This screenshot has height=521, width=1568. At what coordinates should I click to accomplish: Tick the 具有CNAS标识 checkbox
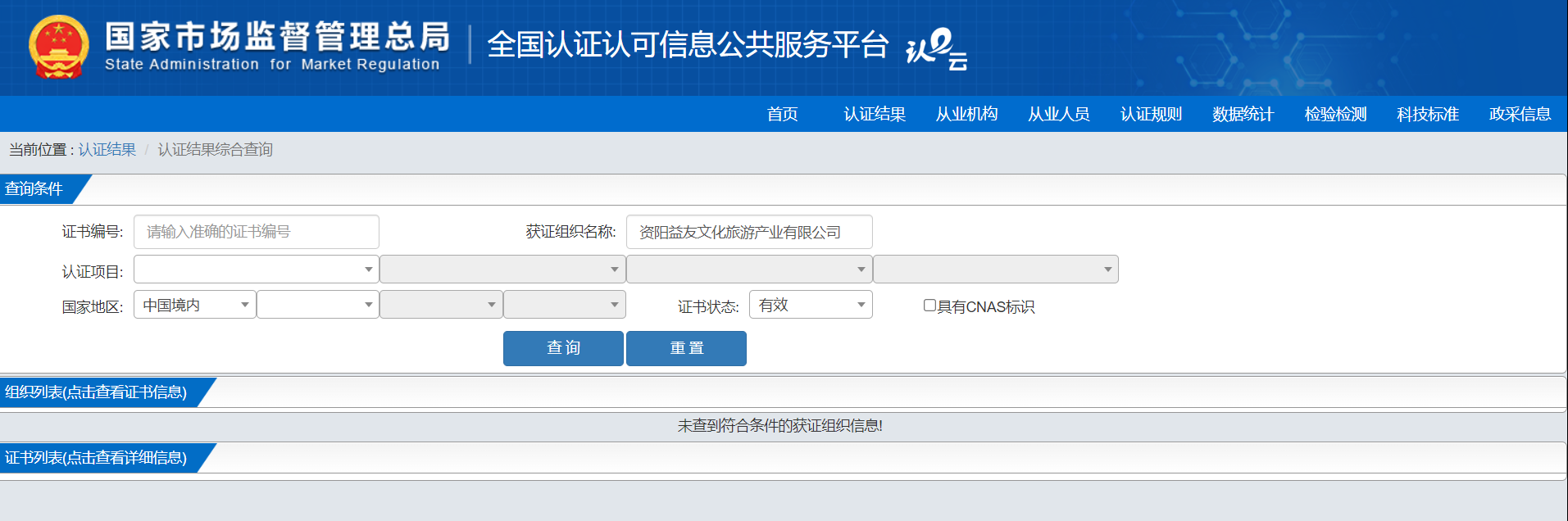pyautogui.click(x=929, y=305)
